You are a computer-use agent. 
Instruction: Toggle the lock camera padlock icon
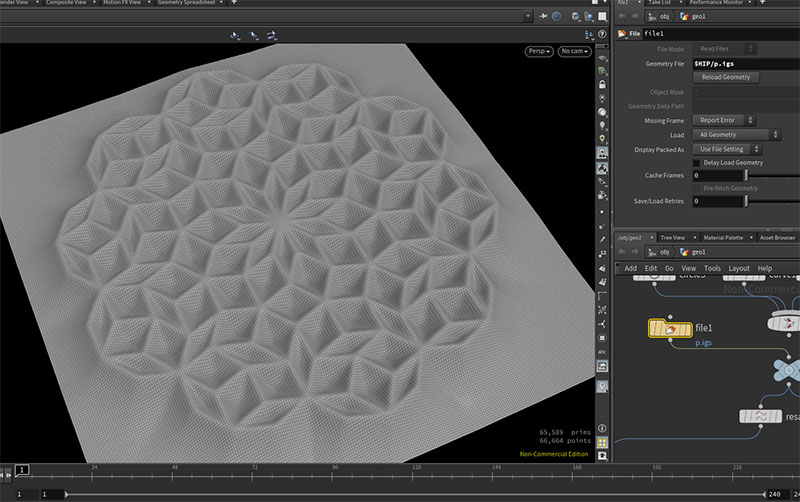[x=603, y=84]
